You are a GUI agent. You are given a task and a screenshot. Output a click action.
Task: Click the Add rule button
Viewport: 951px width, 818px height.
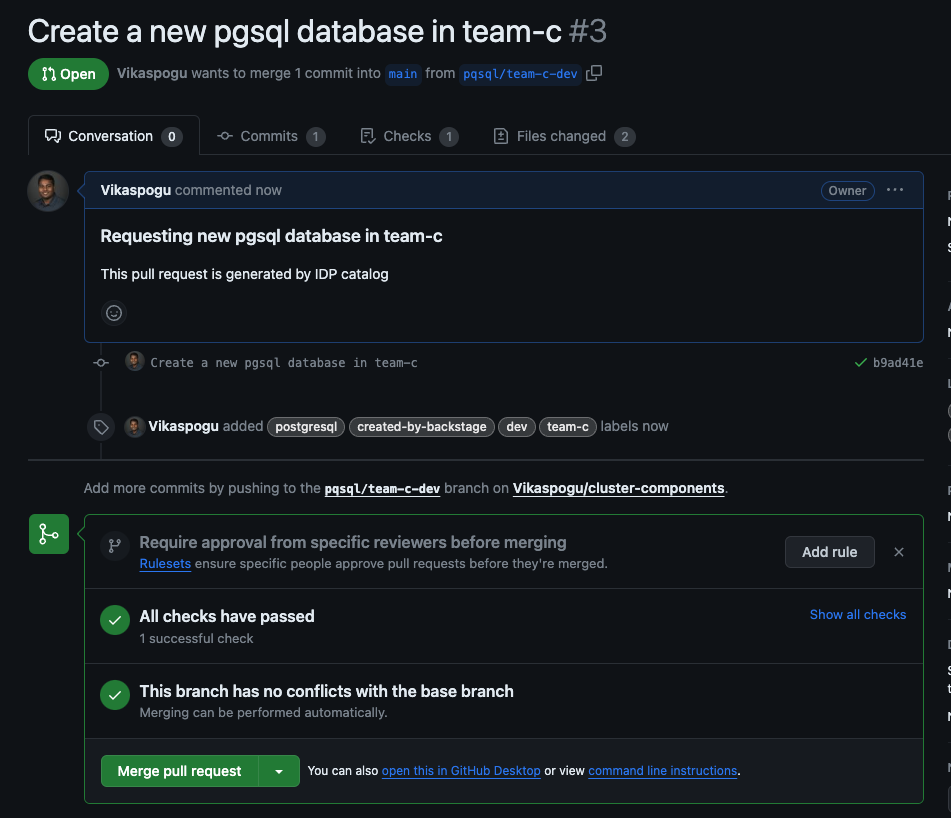830,552
